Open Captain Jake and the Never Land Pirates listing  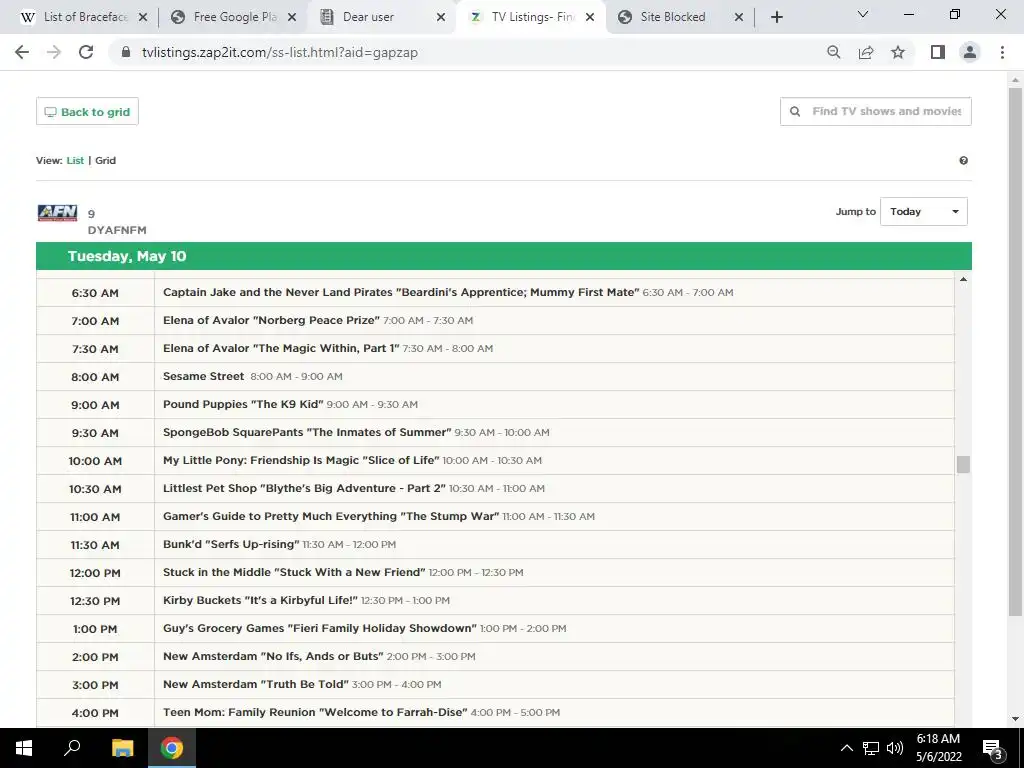tap(400, 292)
